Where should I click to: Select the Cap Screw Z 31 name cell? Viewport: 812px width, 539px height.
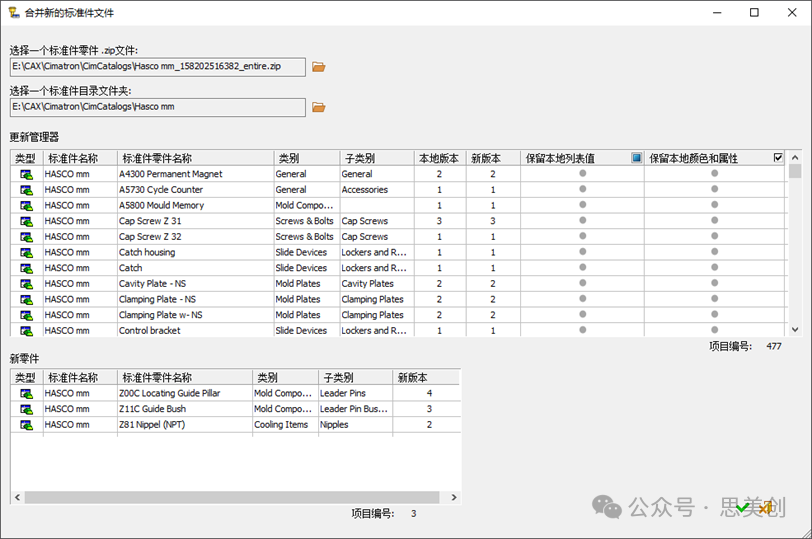(x=196, y=221)
